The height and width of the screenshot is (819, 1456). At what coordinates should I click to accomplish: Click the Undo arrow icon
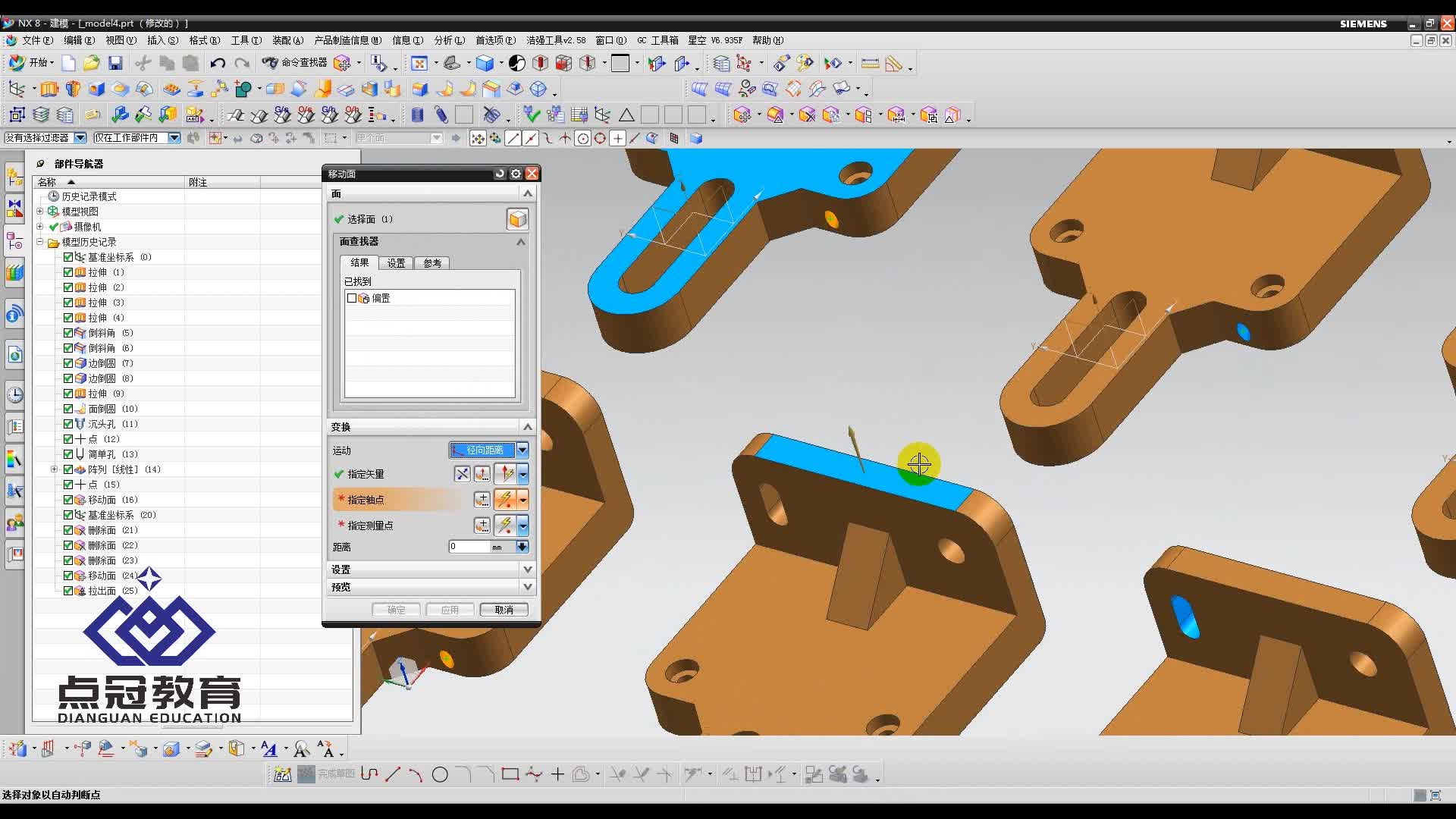click(x=218, y=63)
